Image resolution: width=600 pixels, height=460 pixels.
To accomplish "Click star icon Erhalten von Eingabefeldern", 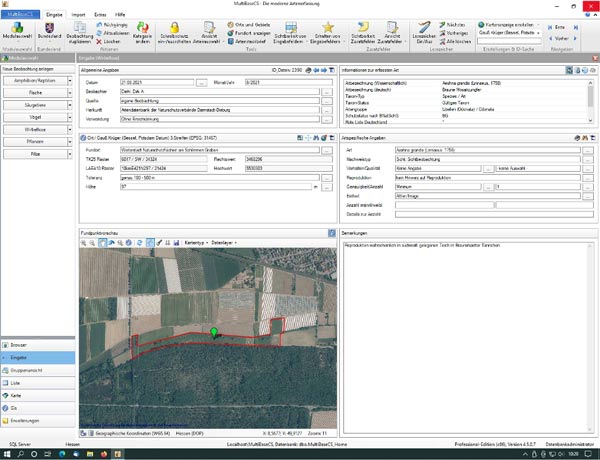I will 328,27.
